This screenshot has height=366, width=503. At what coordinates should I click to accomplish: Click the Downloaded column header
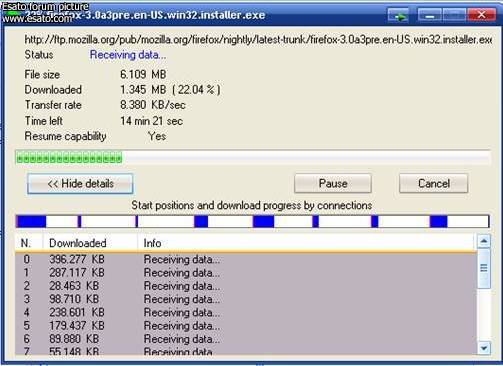point(90,243)
